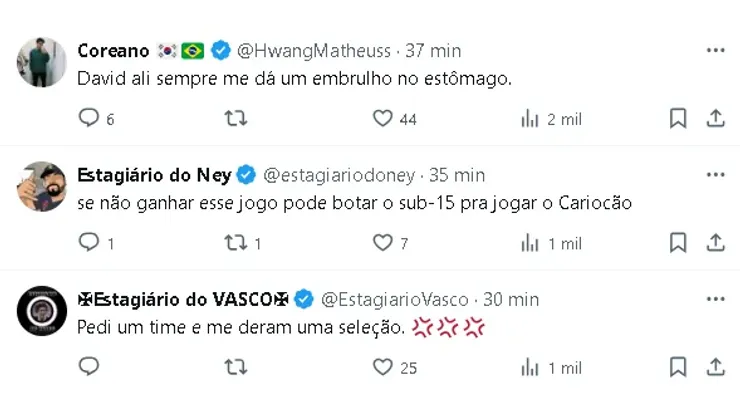
Task: Like Estagiário do VASCO's tweet
Action: 382,367
